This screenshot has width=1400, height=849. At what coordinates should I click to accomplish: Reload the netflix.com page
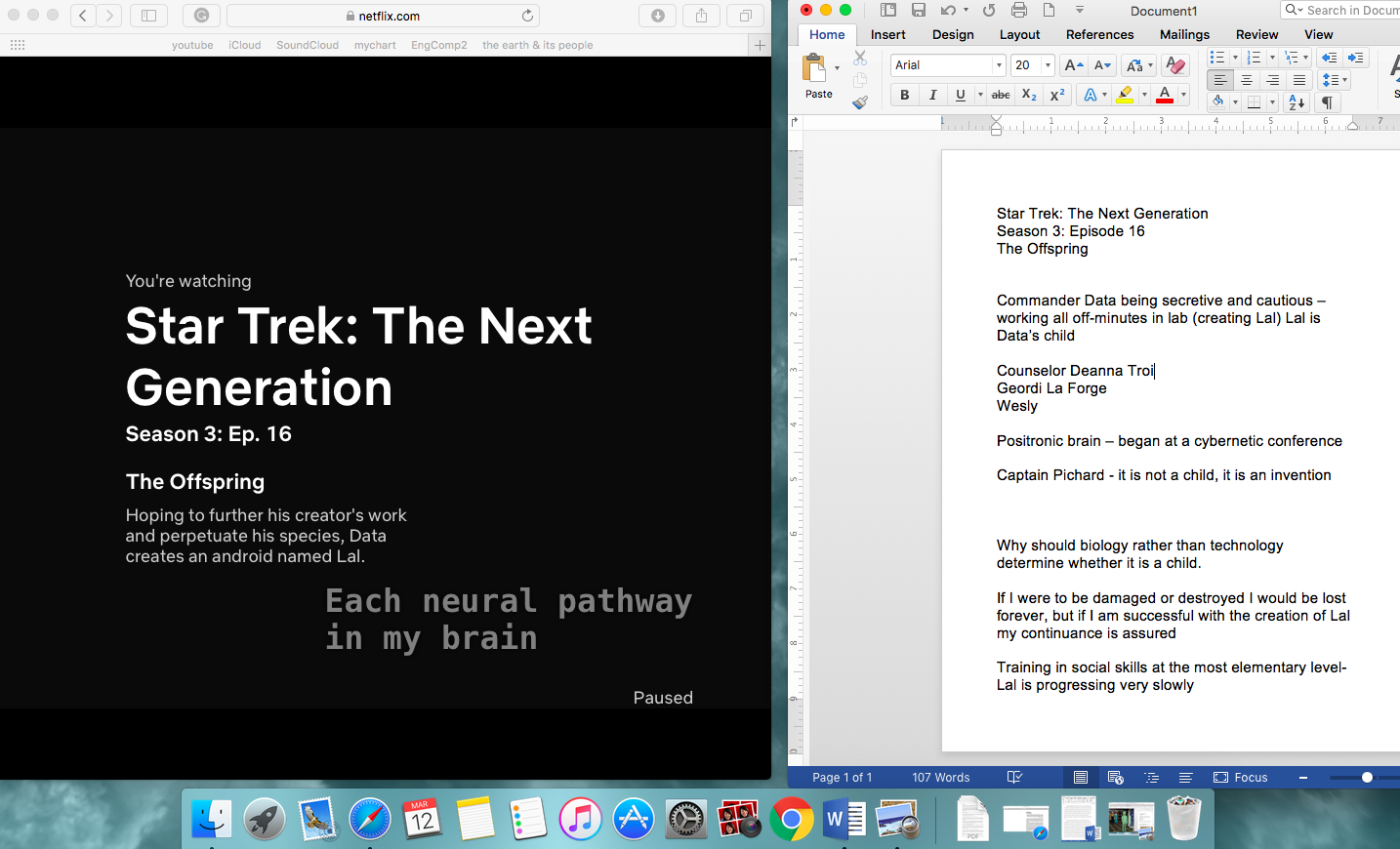[x=527, y=16]
